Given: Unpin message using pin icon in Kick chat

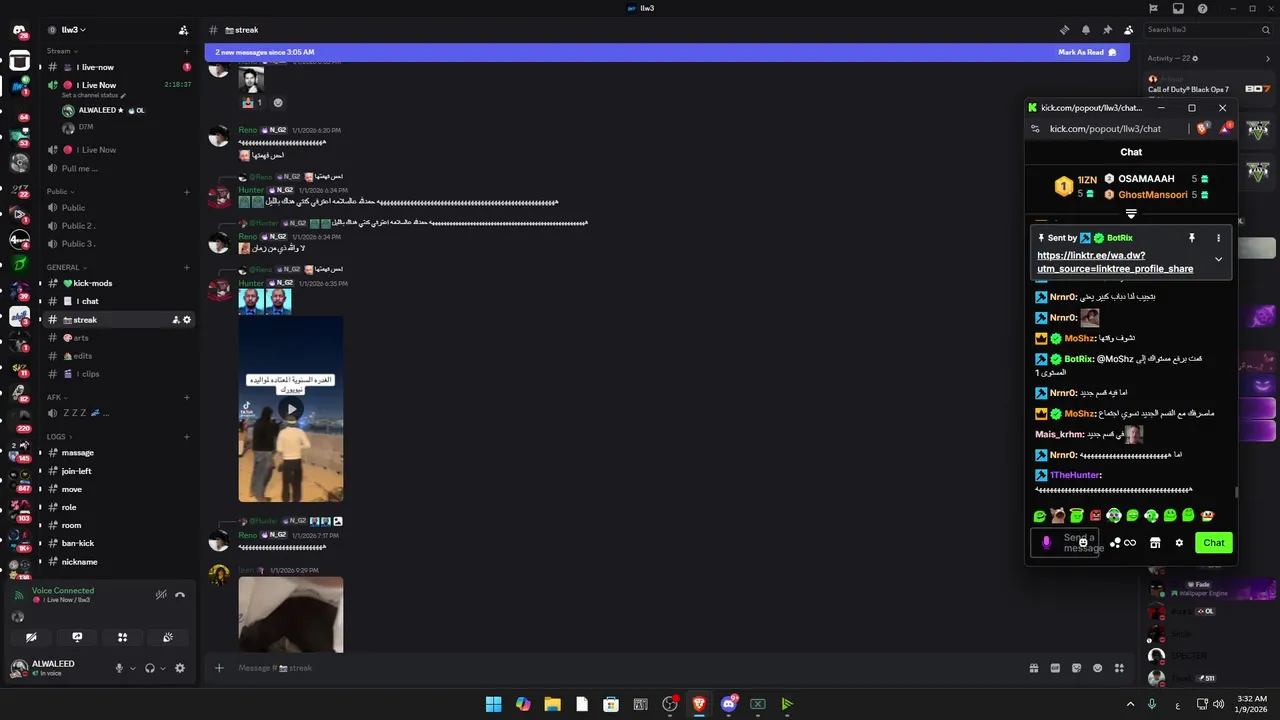Looking at the screenshot, I should 1191,238.
